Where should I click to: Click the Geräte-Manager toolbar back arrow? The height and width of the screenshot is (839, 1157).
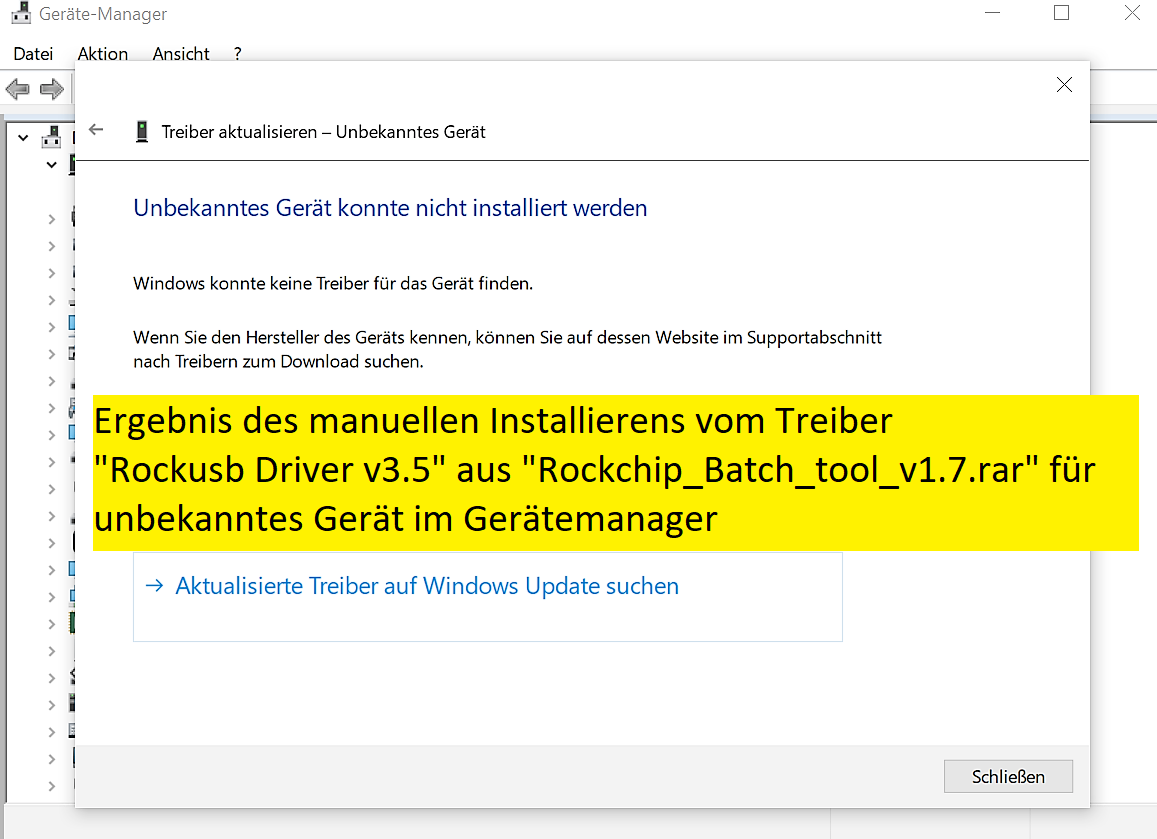click(x=18, y=90)
